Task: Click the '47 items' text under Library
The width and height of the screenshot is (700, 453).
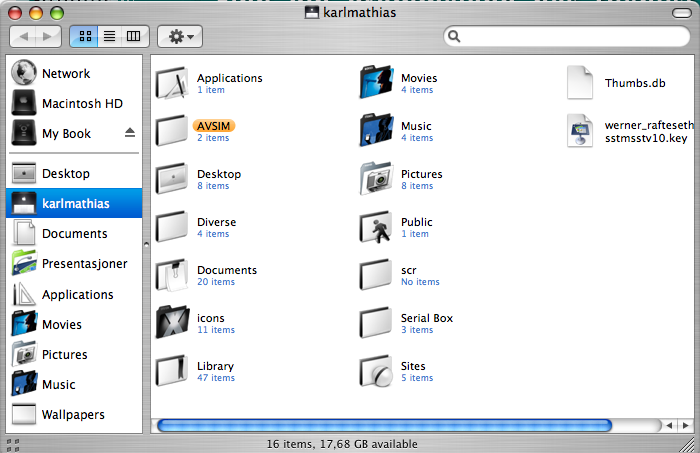Action: (216, 378)
